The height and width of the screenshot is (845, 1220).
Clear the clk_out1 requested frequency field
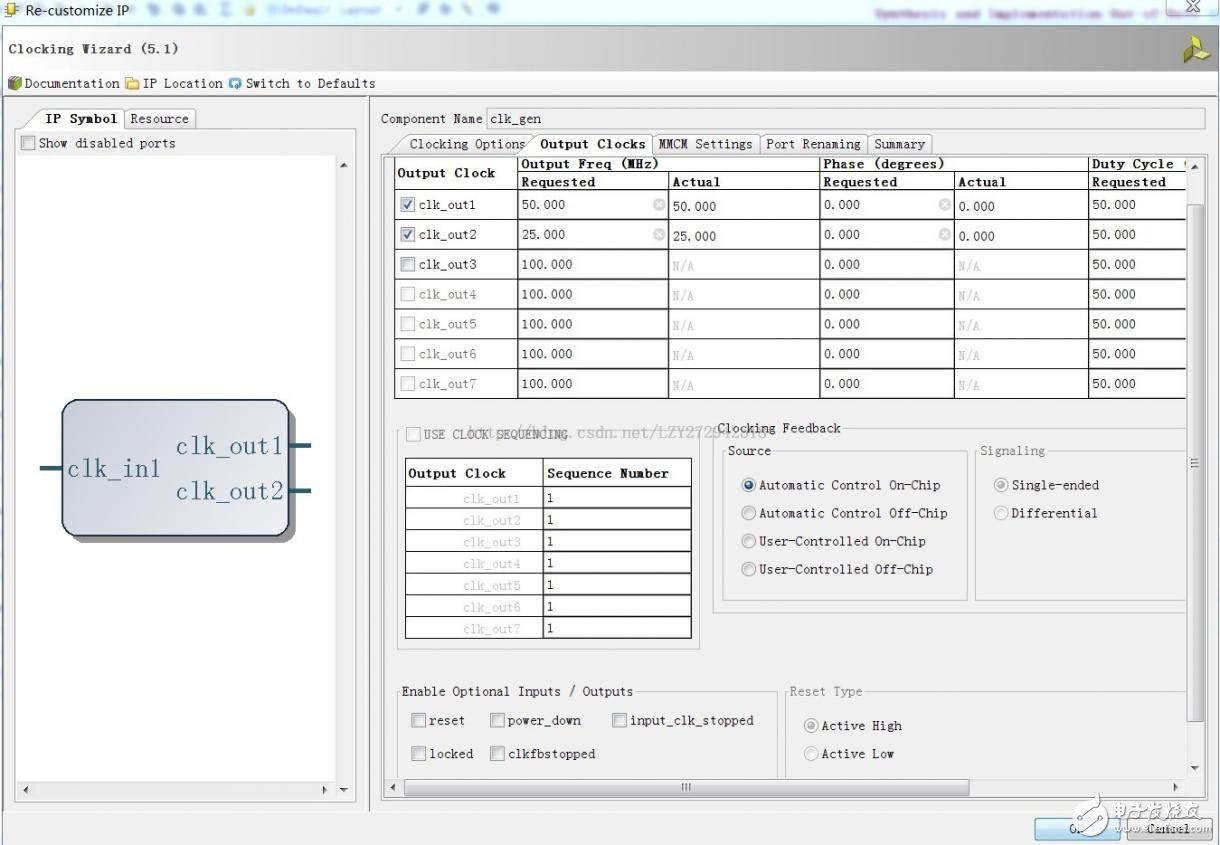click(x=659, y=205)
